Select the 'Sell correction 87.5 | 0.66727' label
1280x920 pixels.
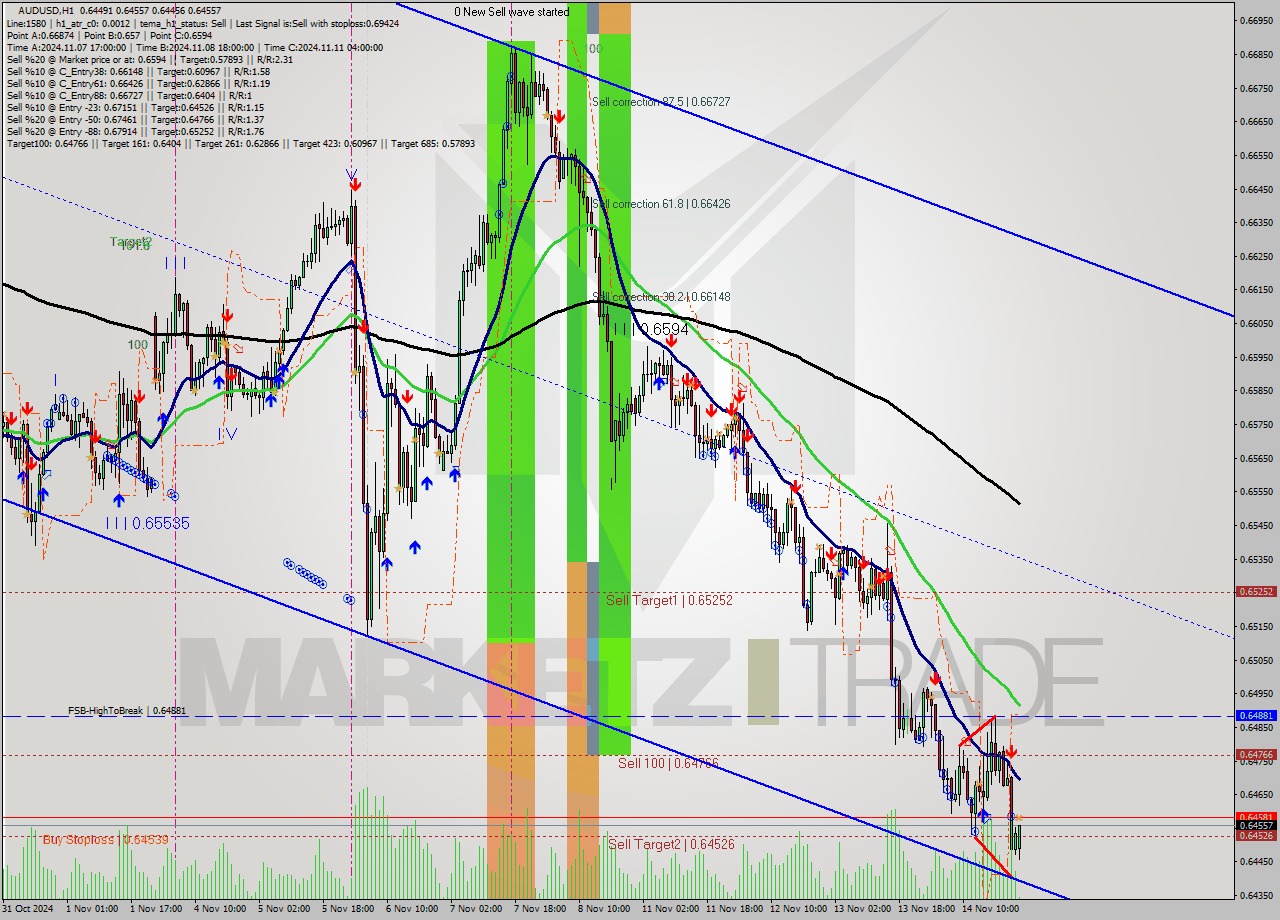click(x=661, y=102)
